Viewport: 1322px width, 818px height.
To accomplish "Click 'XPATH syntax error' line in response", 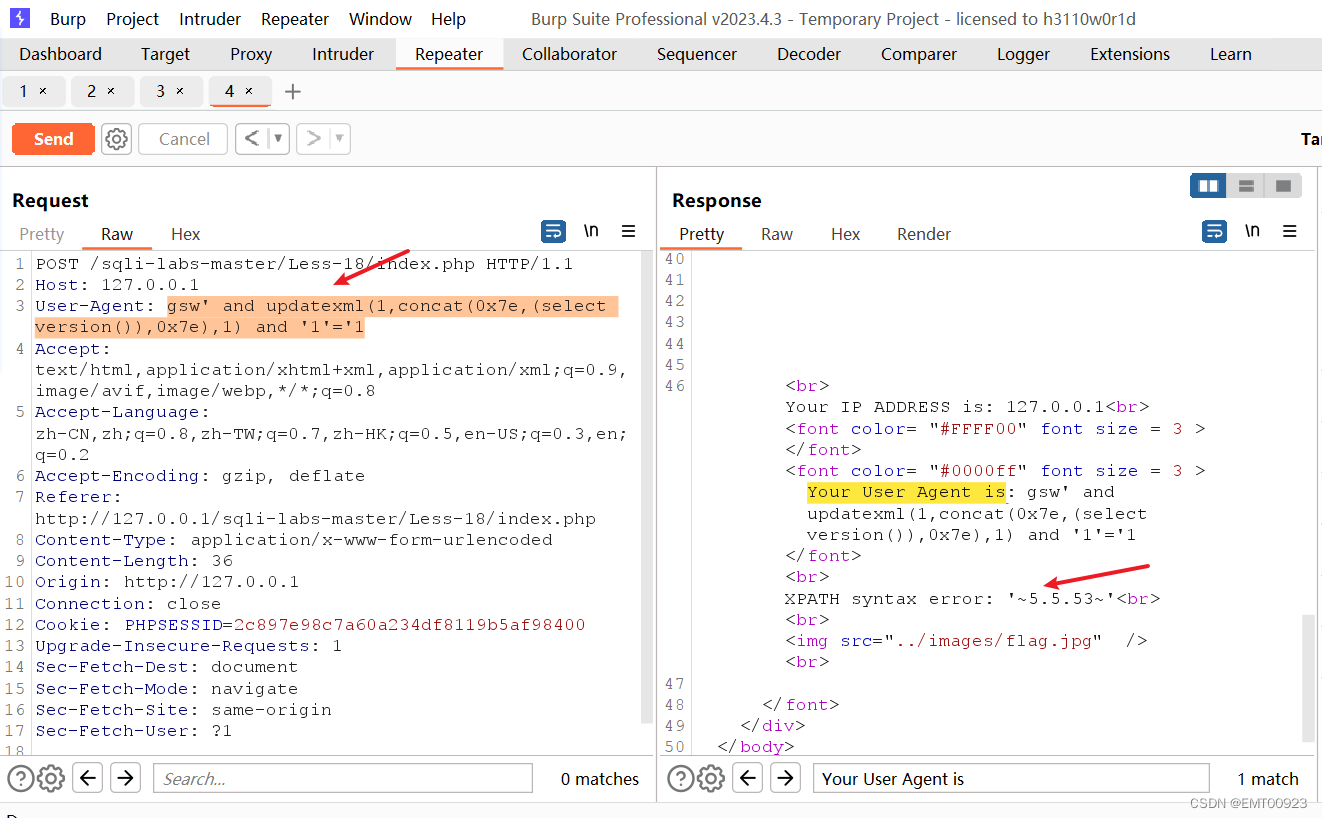I will [x=972, y=599].
